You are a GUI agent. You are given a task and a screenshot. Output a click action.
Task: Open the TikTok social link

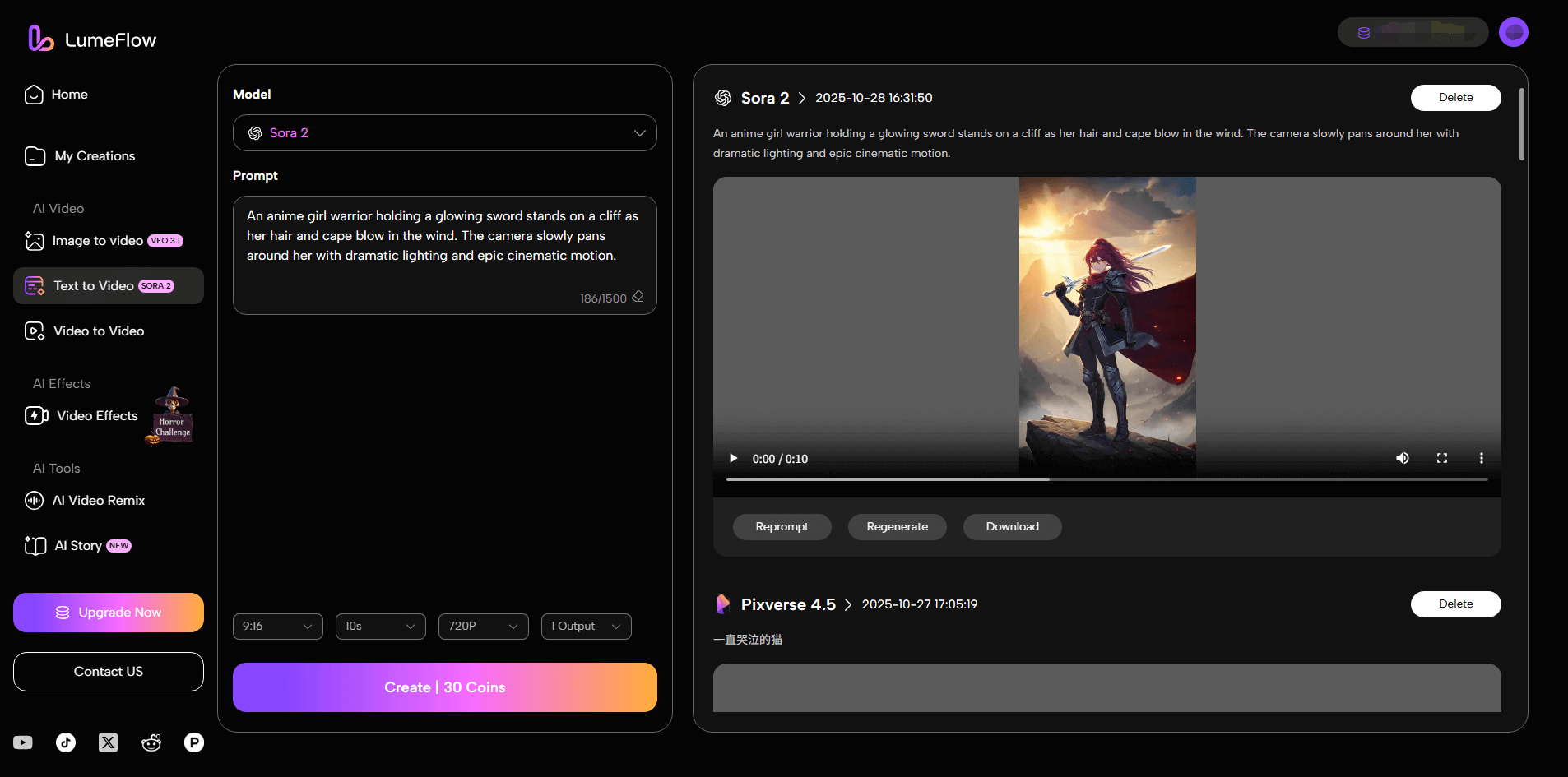65,742
